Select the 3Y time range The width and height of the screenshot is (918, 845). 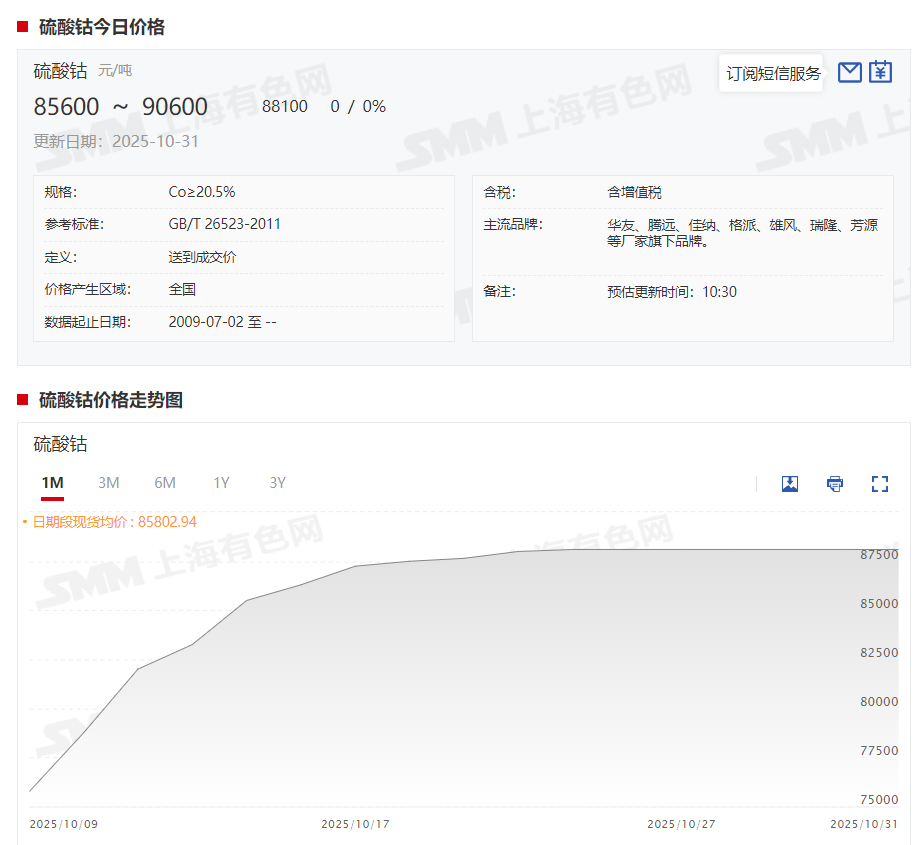pos(277,483)
